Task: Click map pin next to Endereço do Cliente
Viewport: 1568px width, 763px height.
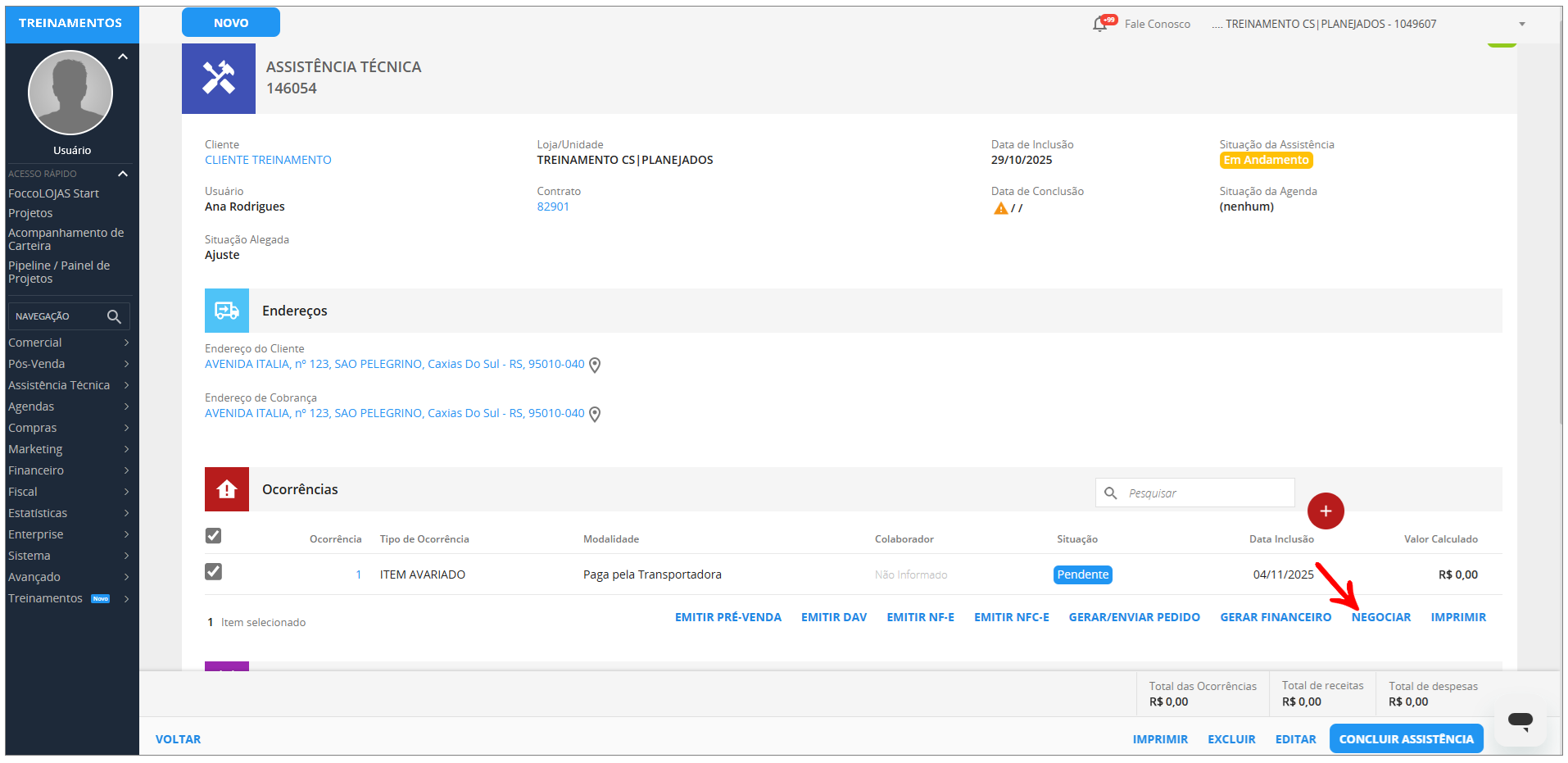Action: tap(595, 366)
